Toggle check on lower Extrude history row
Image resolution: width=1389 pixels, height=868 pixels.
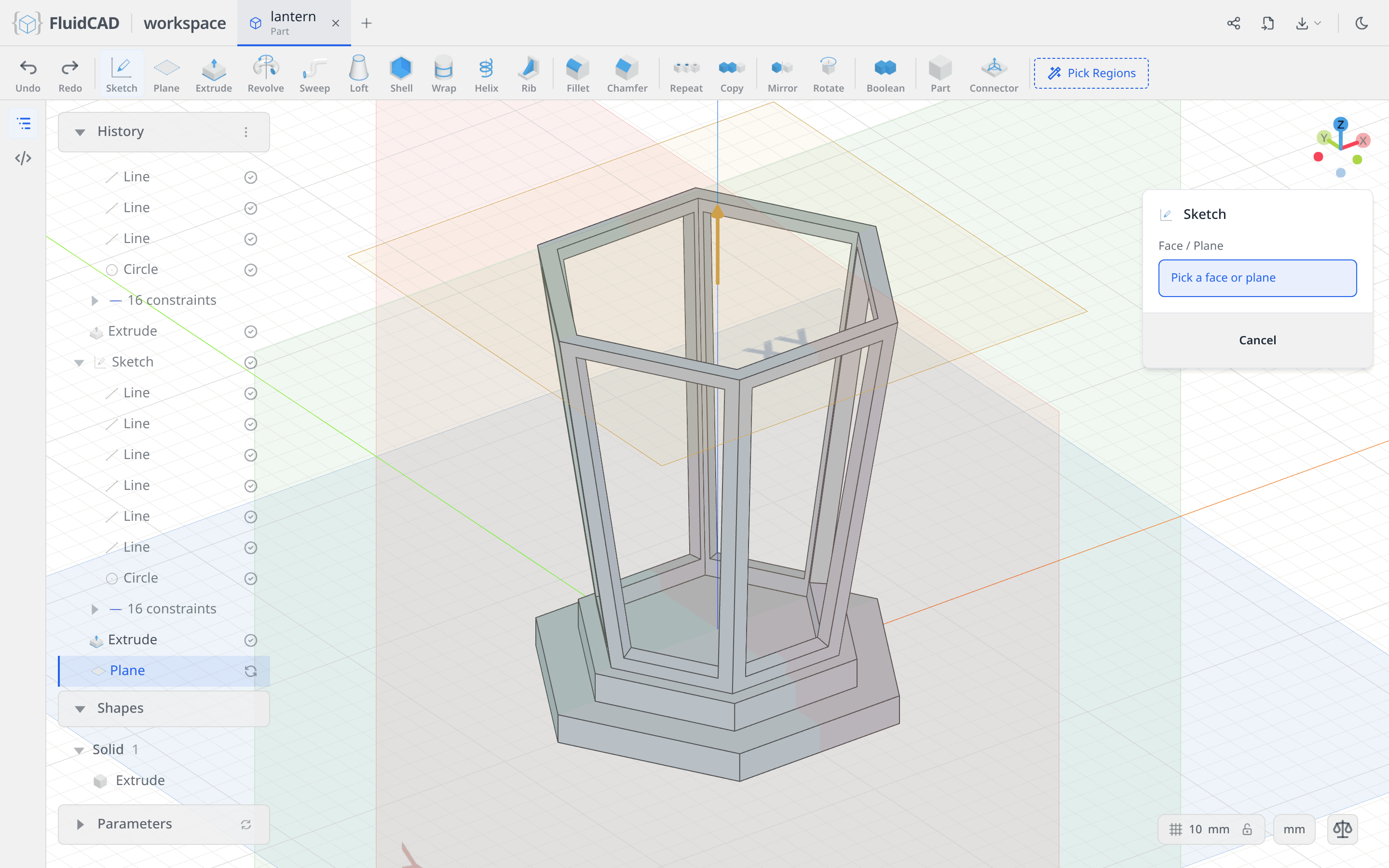(x=250, y=640)
